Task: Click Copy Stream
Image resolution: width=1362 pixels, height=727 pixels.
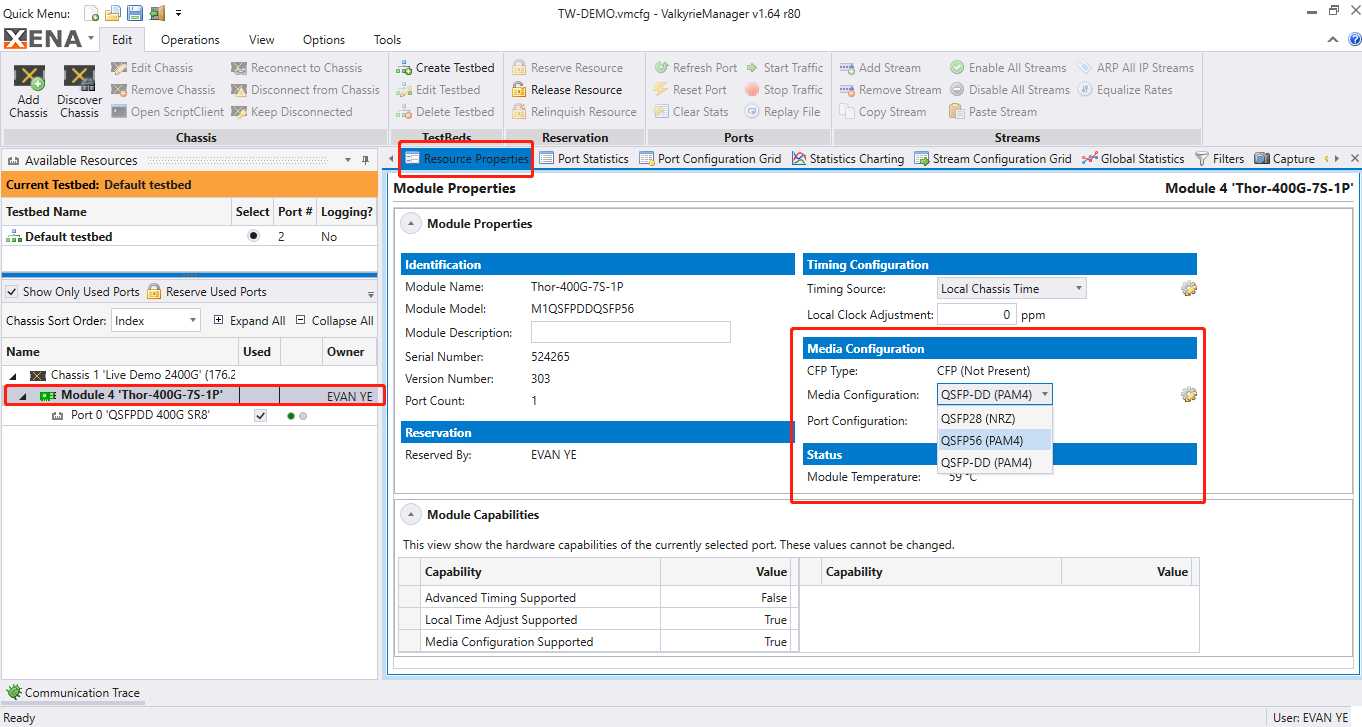Action: tap(883, 112)
